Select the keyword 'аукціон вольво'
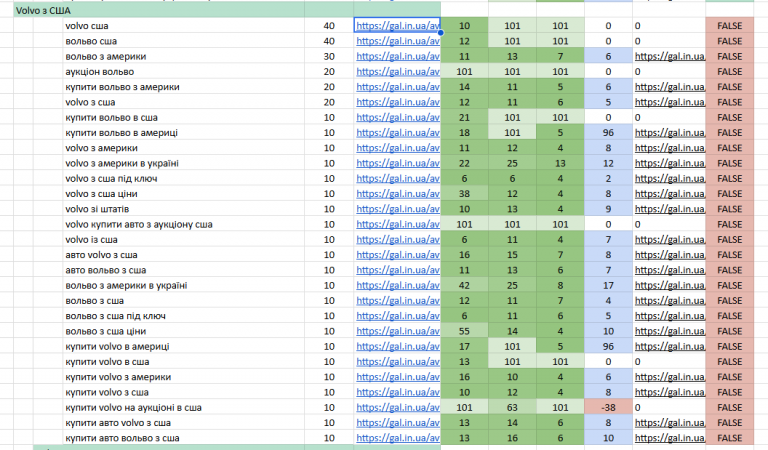768x450 pixels. (x=99, y=71)
